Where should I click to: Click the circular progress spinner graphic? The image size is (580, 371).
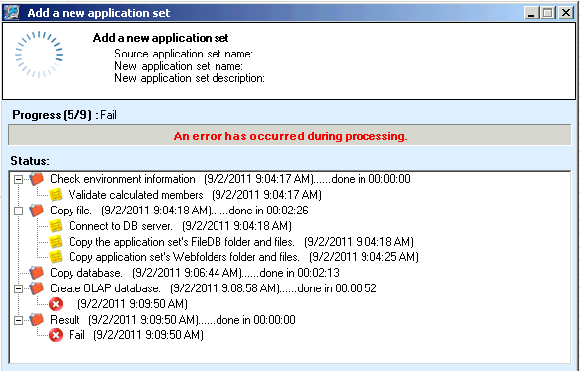(x=39, y=54)
